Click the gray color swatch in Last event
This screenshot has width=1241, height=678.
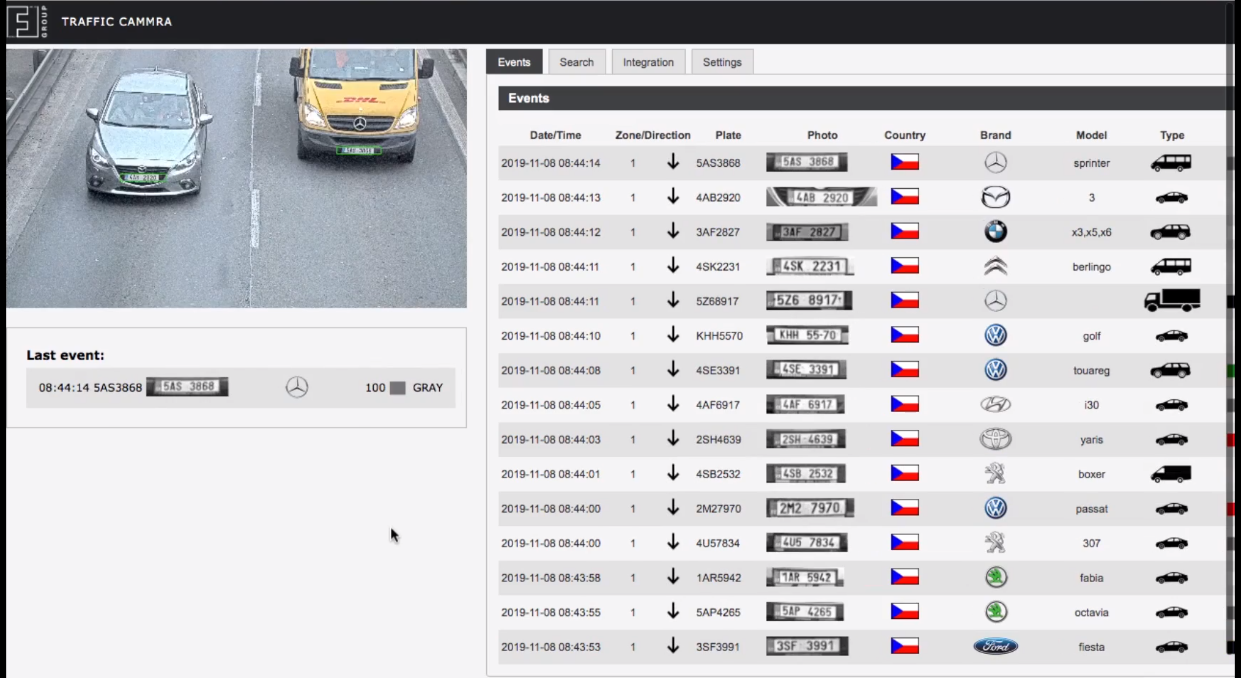point(397,388)
